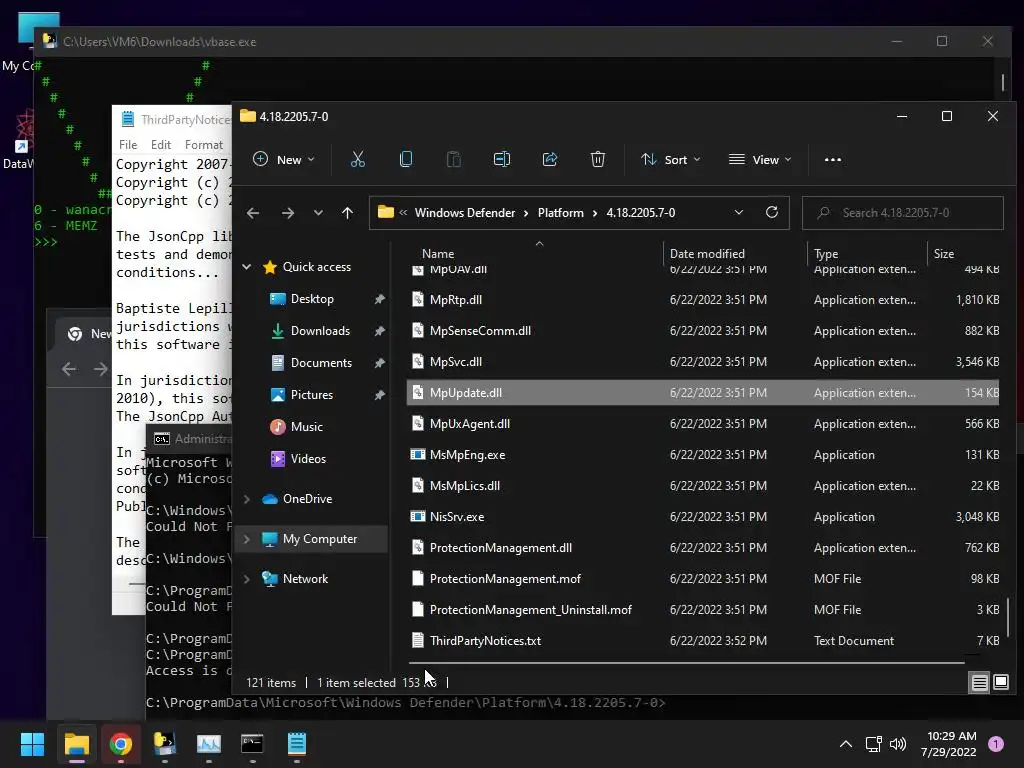
Task: Click the Rename icon in toolbar
Action: point(502,159)
